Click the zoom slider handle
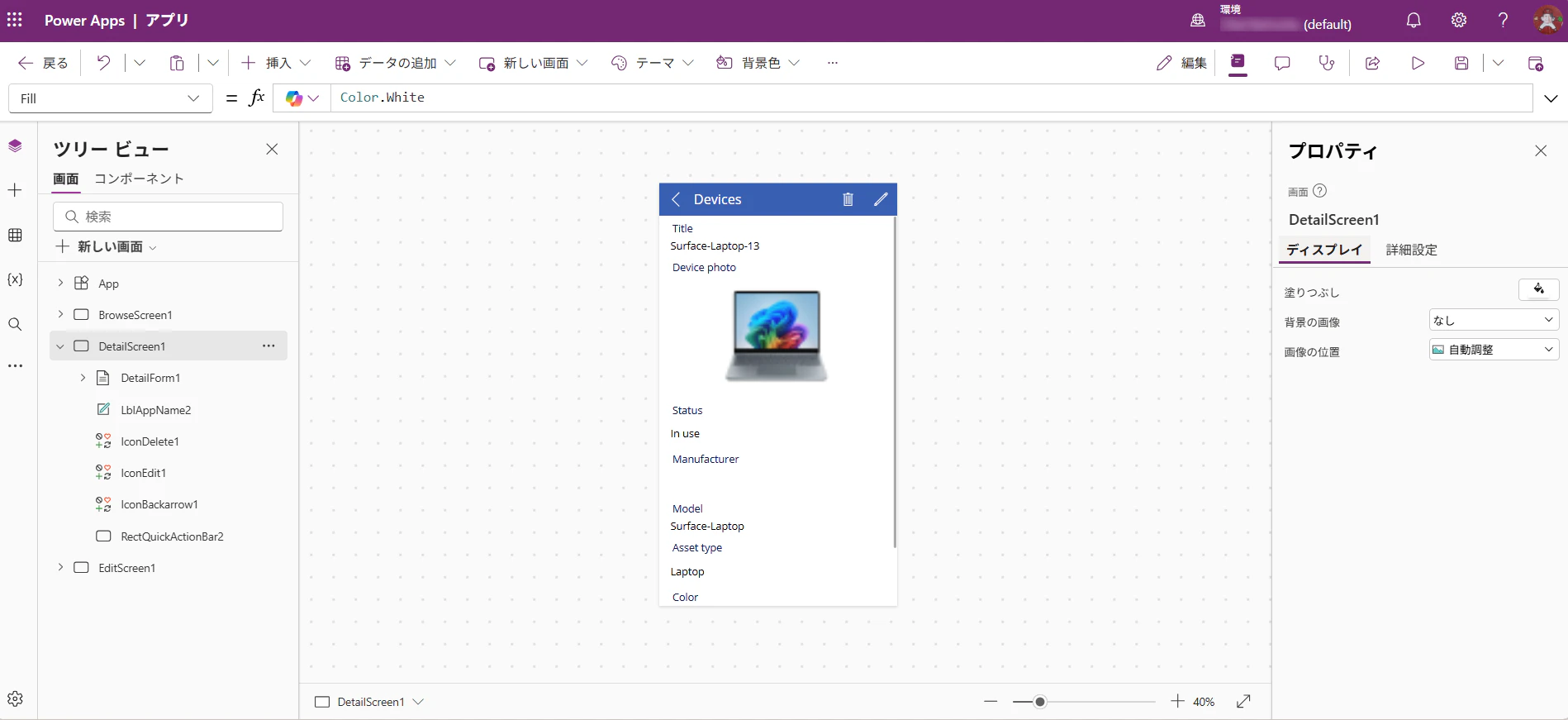The width and height of the screenshot is (1568, 720). click(1040, 702)
